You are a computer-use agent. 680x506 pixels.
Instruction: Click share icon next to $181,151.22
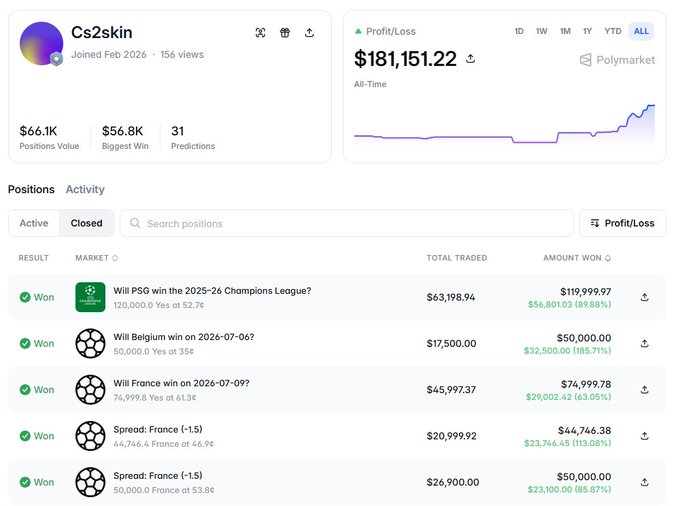point(471,59)
